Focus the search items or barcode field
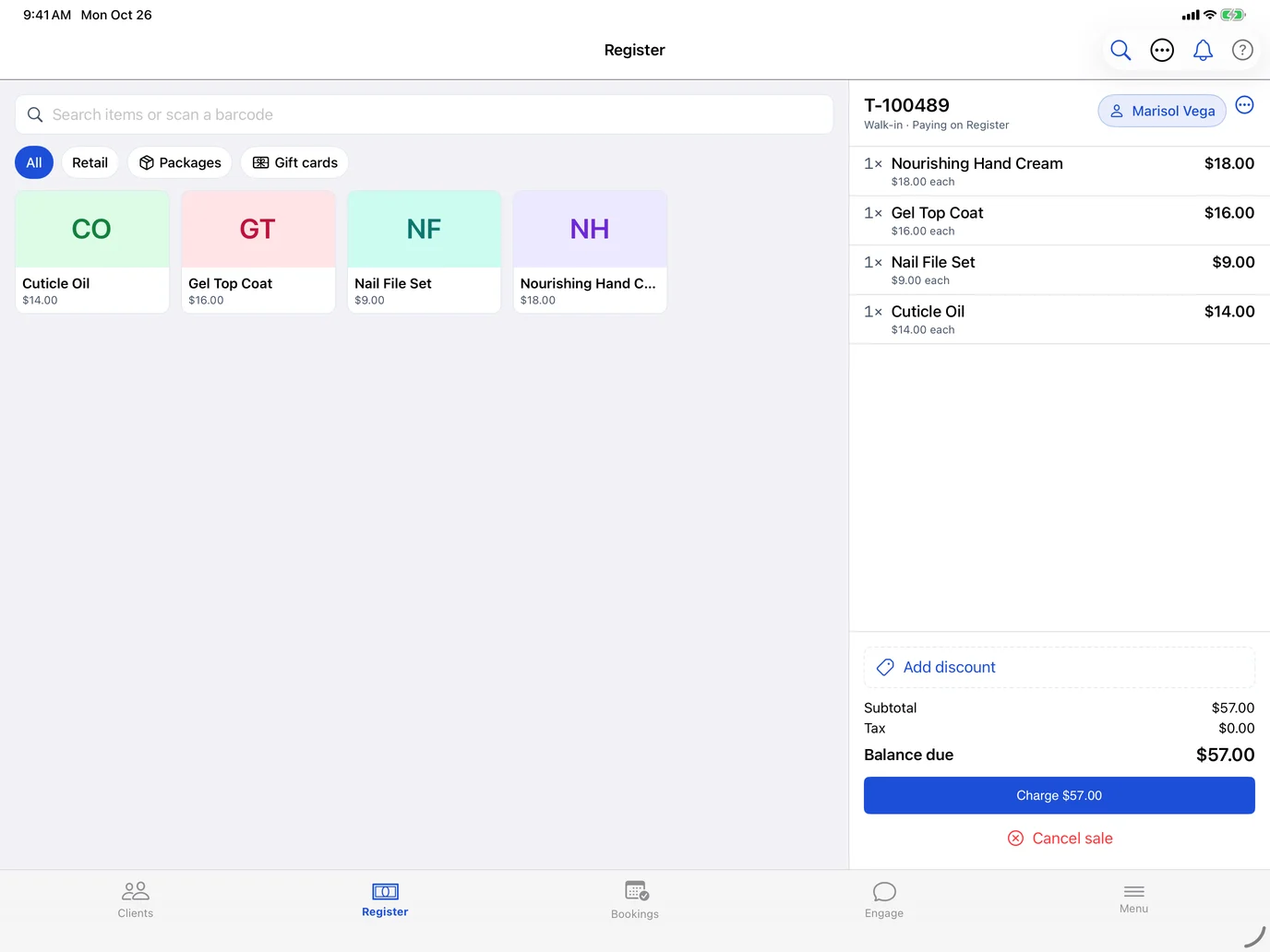This screenshot has width=1270, height=952. (424, 114)
